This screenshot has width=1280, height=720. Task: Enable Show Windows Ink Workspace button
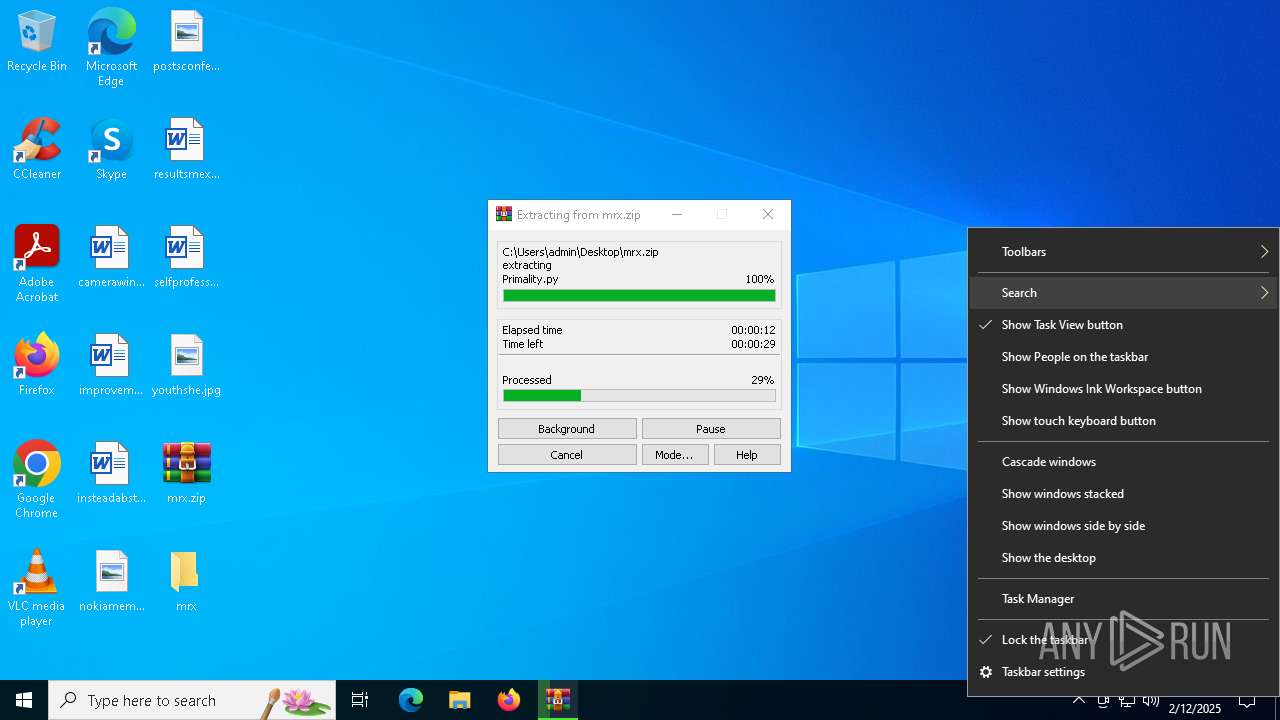[1123, 389]
